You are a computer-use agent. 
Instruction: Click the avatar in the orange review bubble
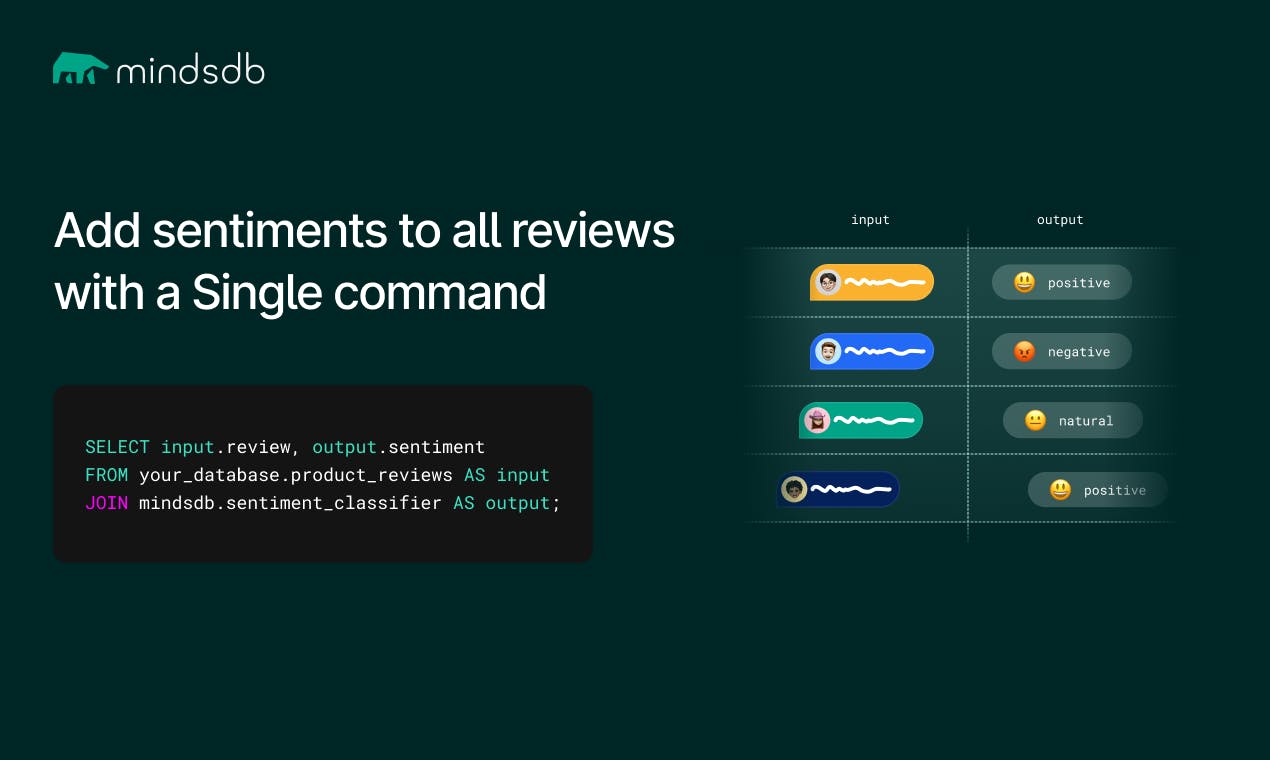828,283
